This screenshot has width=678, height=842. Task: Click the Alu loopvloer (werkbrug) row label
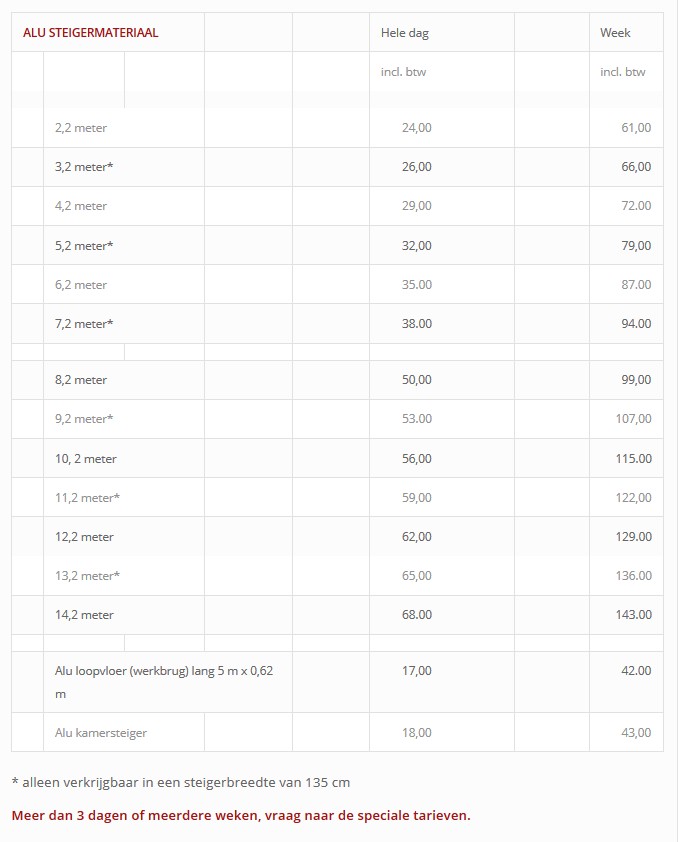[164, 683]
